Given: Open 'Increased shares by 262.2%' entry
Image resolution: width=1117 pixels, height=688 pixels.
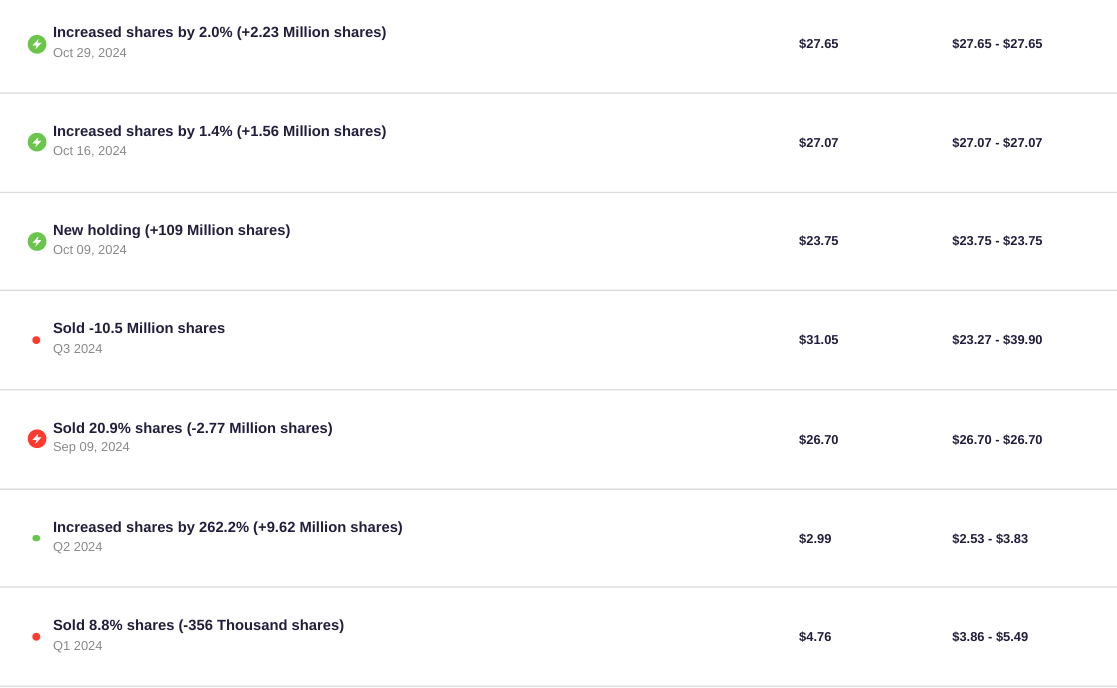Looking at the screenshot, I should (x=227, y=527).
